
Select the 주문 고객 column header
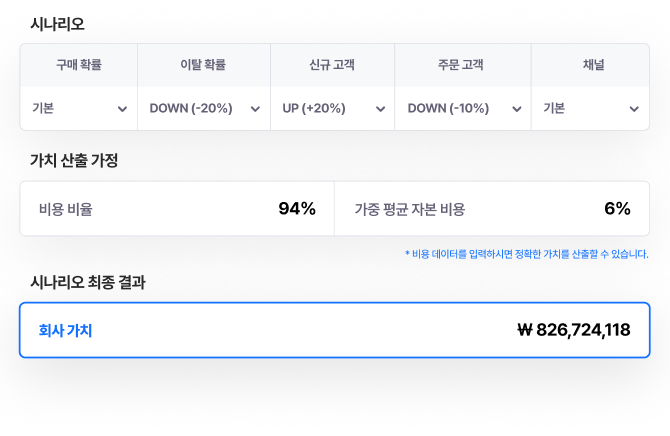(461, 65)
